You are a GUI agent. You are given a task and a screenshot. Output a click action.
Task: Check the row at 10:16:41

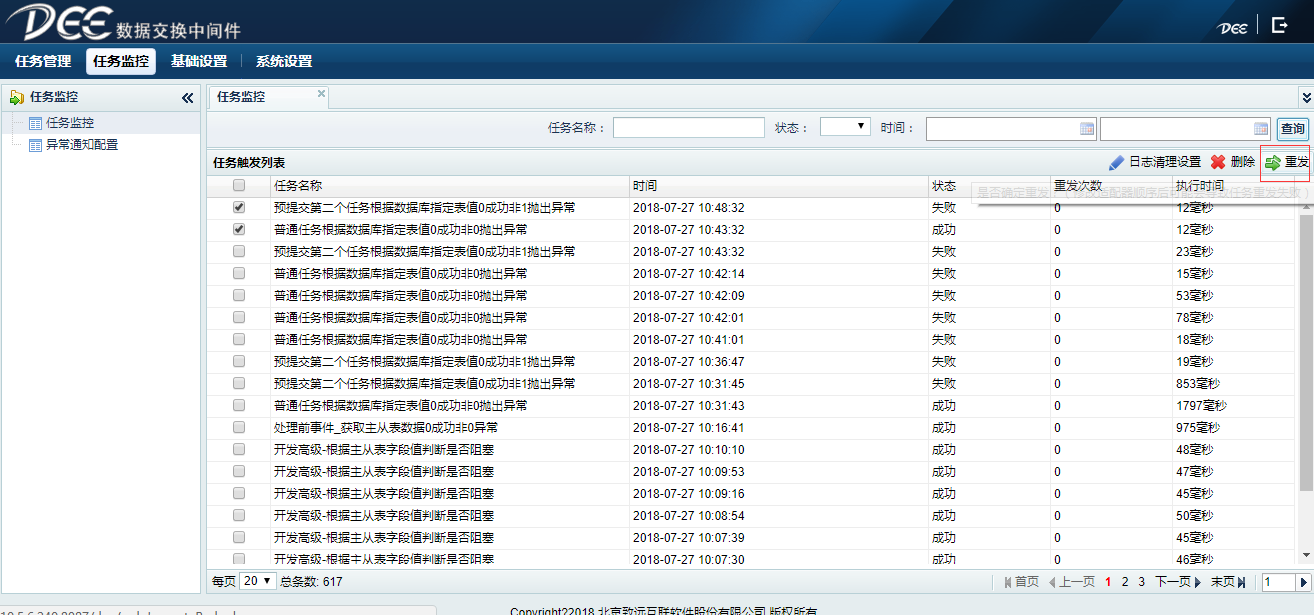[x=239, y=428]
